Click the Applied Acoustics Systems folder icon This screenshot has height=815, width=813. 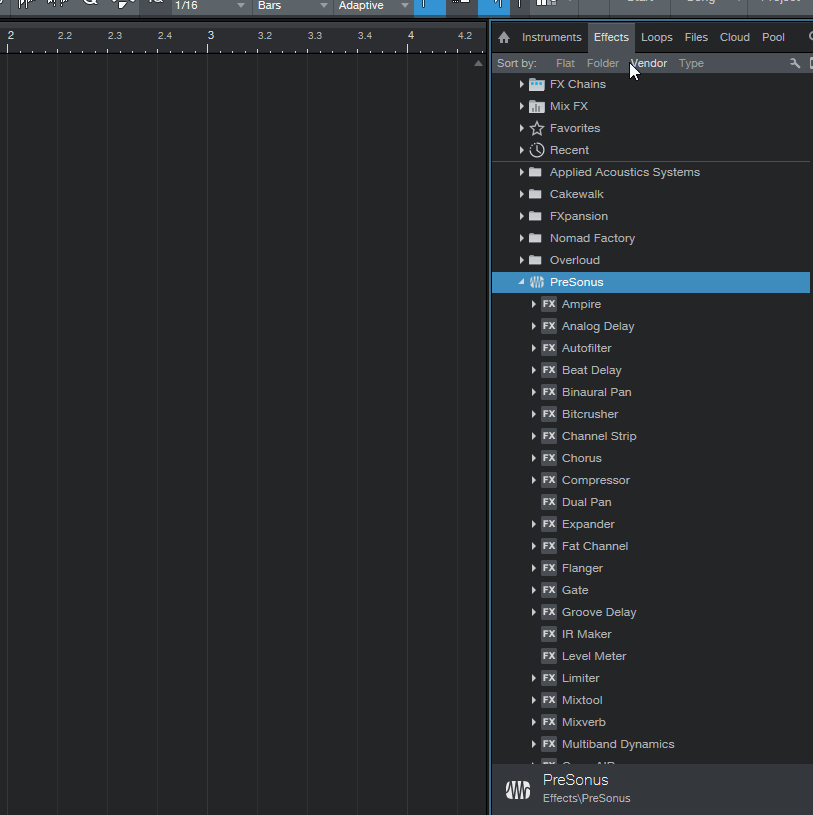point(535,172)
